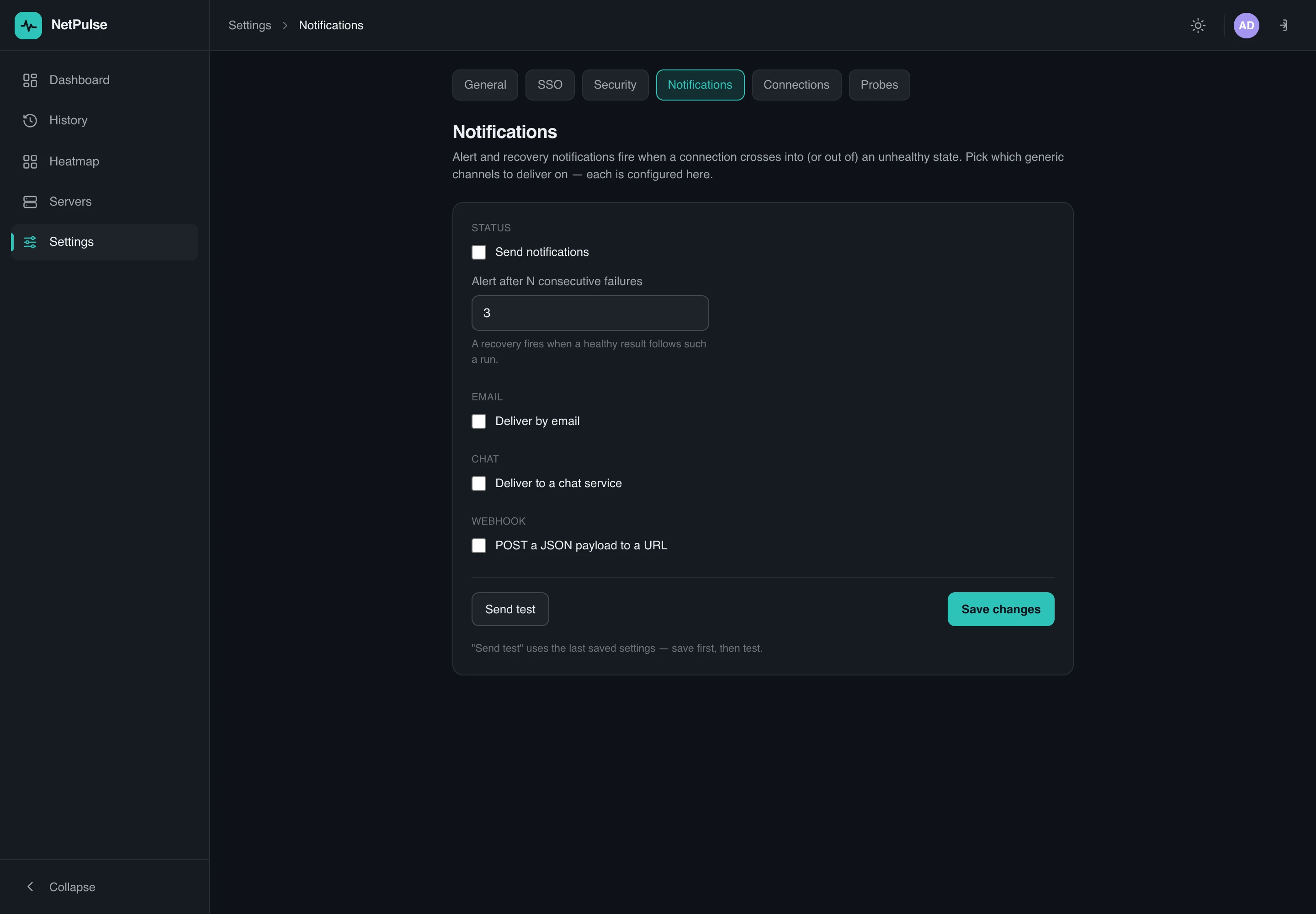Open Servers from the sidebar
This screenshot has height=914, width=1316.
105,202
